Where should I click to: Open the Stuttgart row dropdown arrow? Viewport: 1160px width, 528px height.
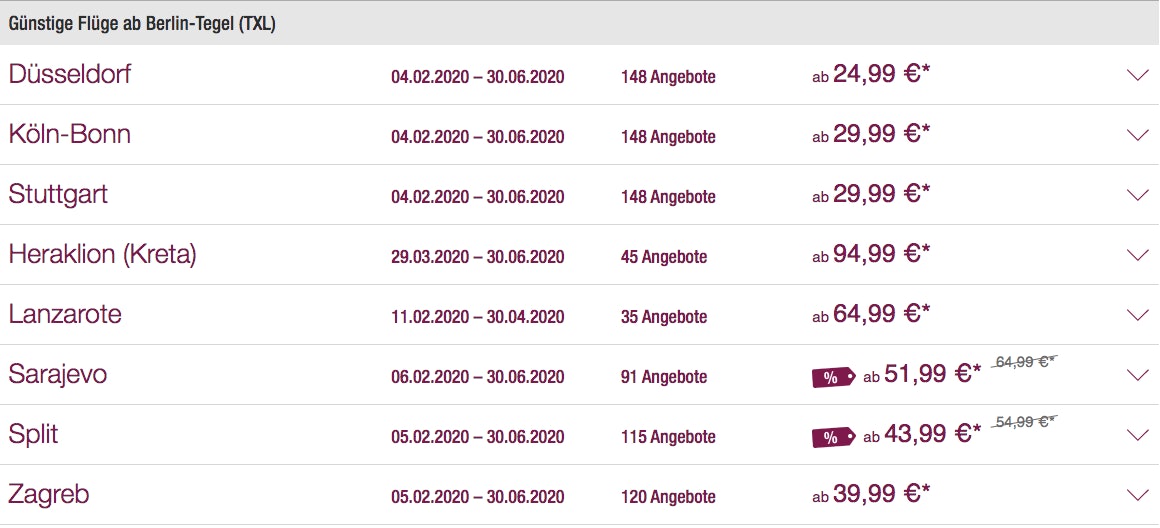[1137, 195]
